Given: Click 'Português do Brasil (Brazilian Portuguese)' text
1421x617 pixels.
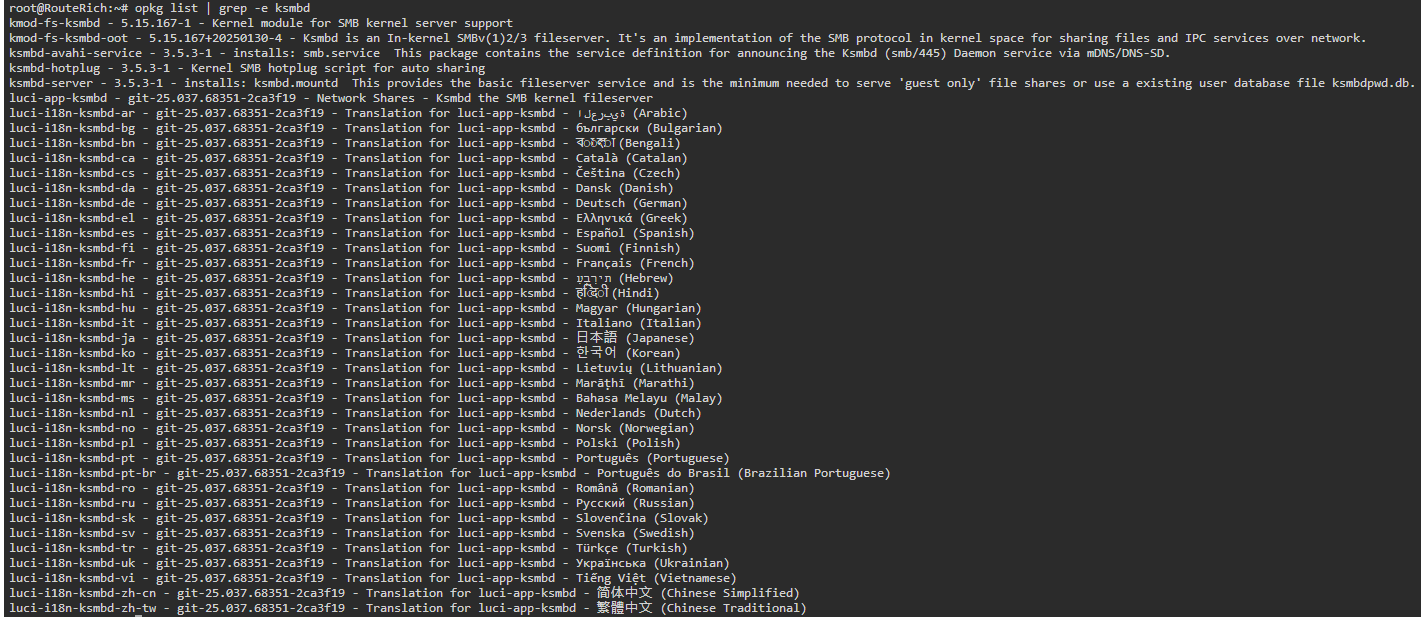Looking at the screenshot, I should (743, 473).
